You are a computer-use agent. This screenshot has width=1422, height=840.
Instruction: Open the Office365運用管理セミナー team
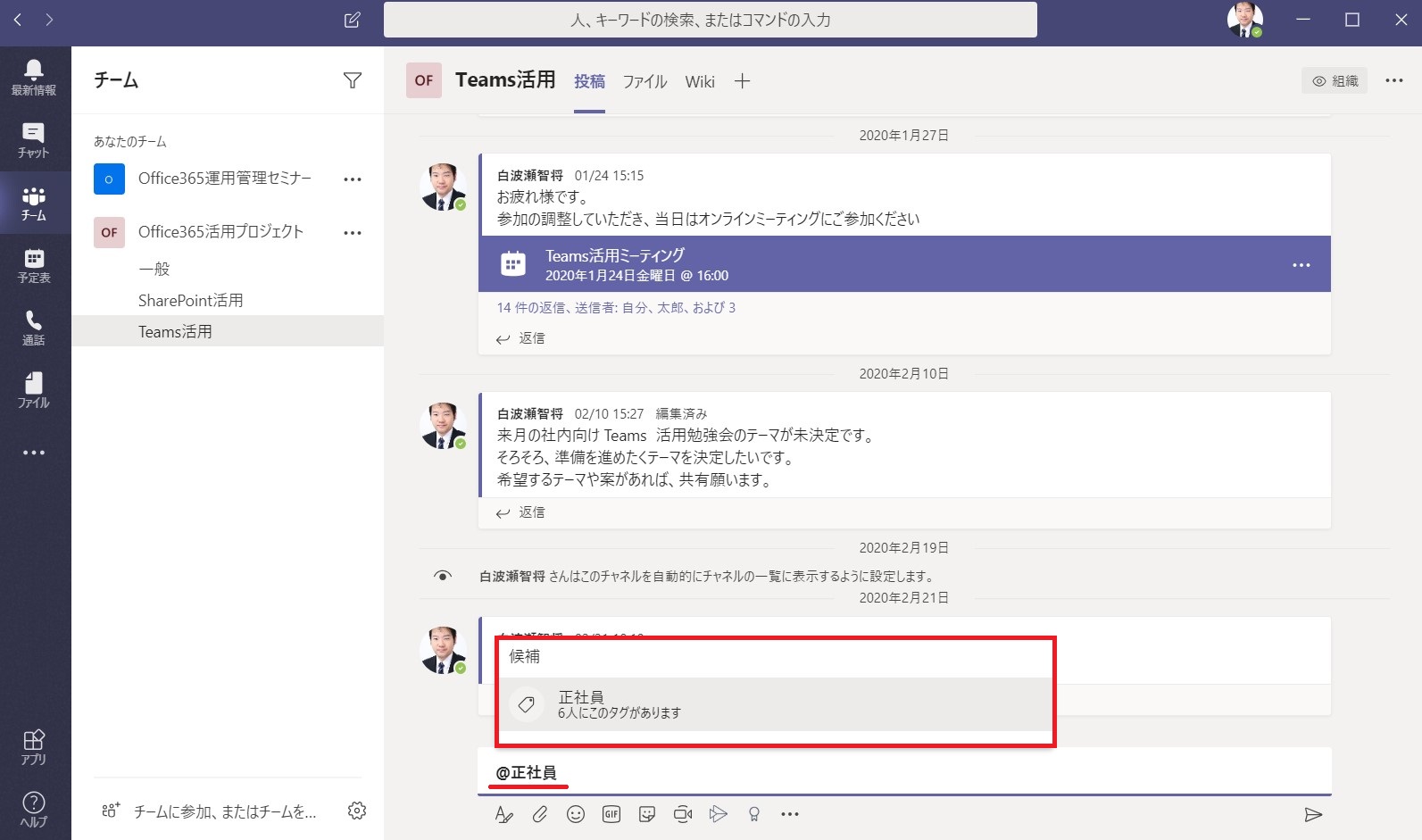tap(224, 179)
